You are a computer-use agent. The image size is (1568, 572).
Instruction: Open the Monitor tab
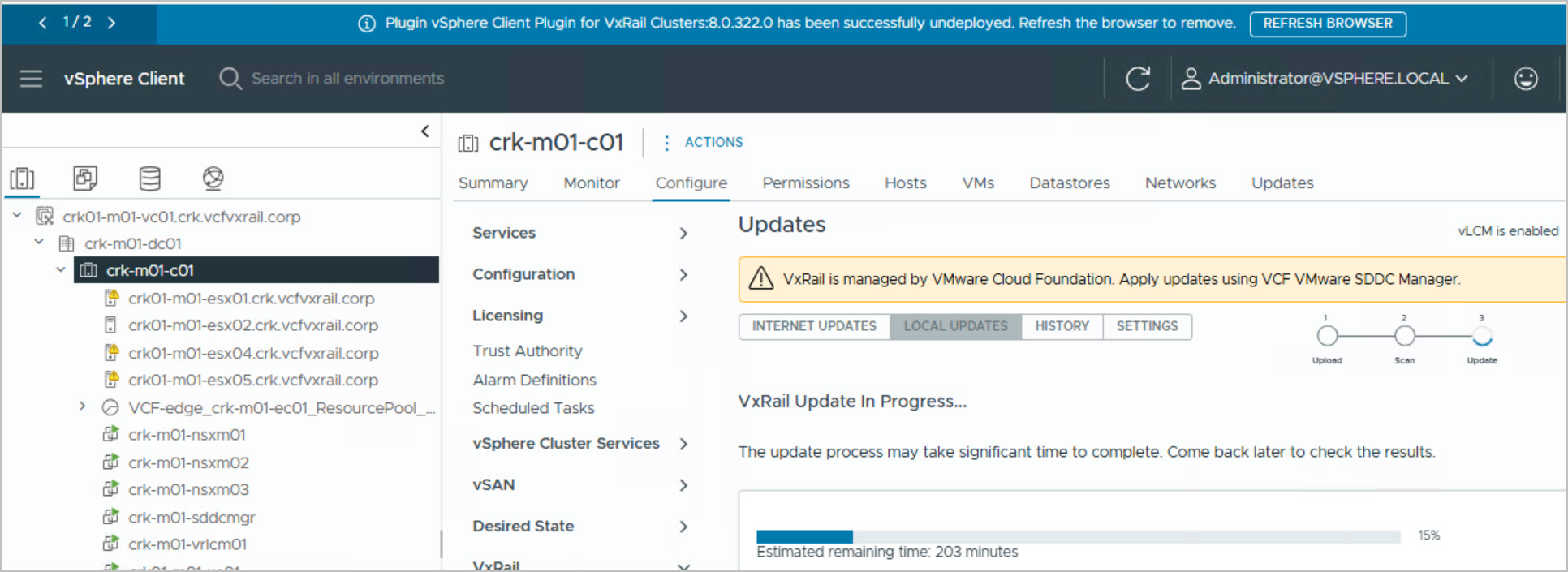click(x=591, y=183)
